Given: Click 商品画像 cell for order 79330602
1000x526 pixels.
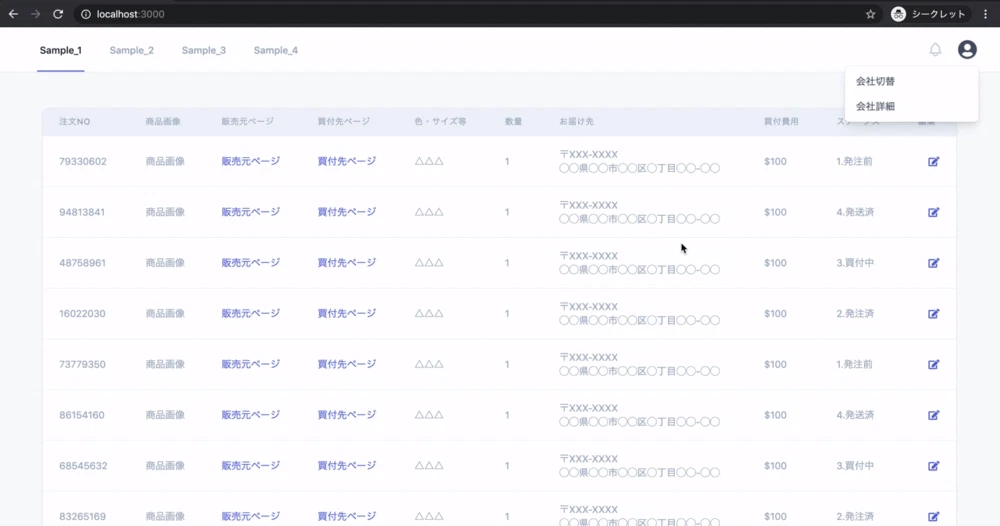Looking at the screenshot, I should pos(165,161).
